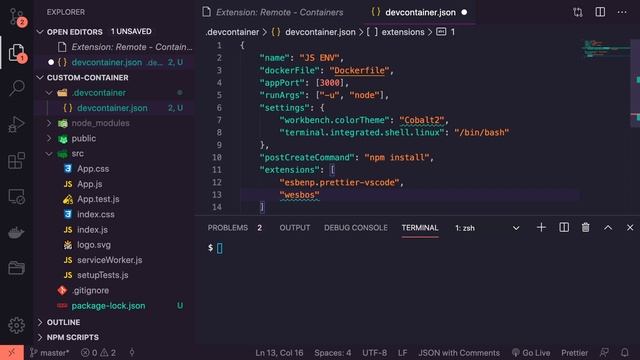The width and height of the screenshot is (640, 360).
Task: Open serviceWorker.js in the explorer
Action: coord(109,260)
